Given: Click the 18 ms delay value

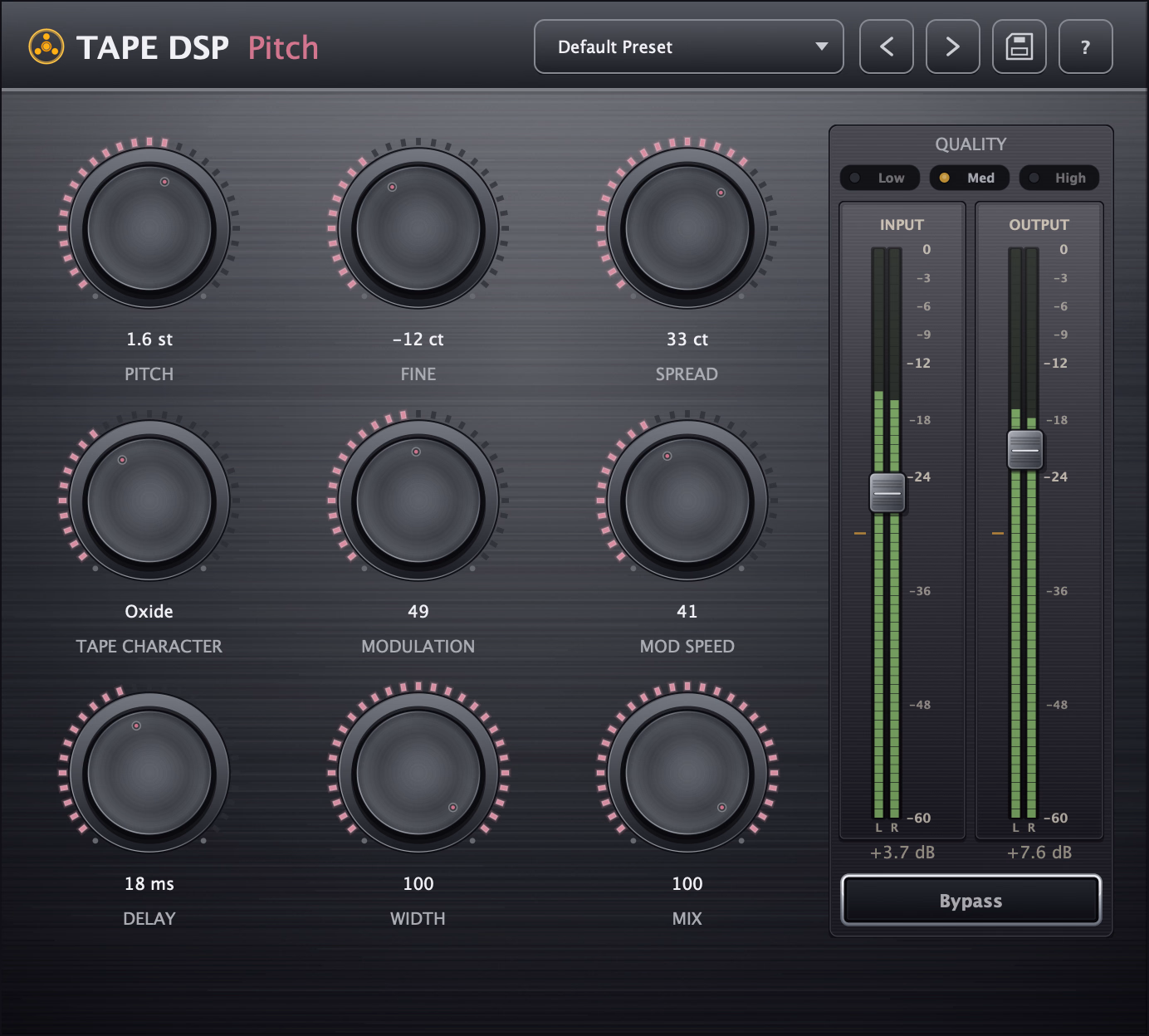Looking at the screenshot, I should pyautogui.click(x=149, y=884).
